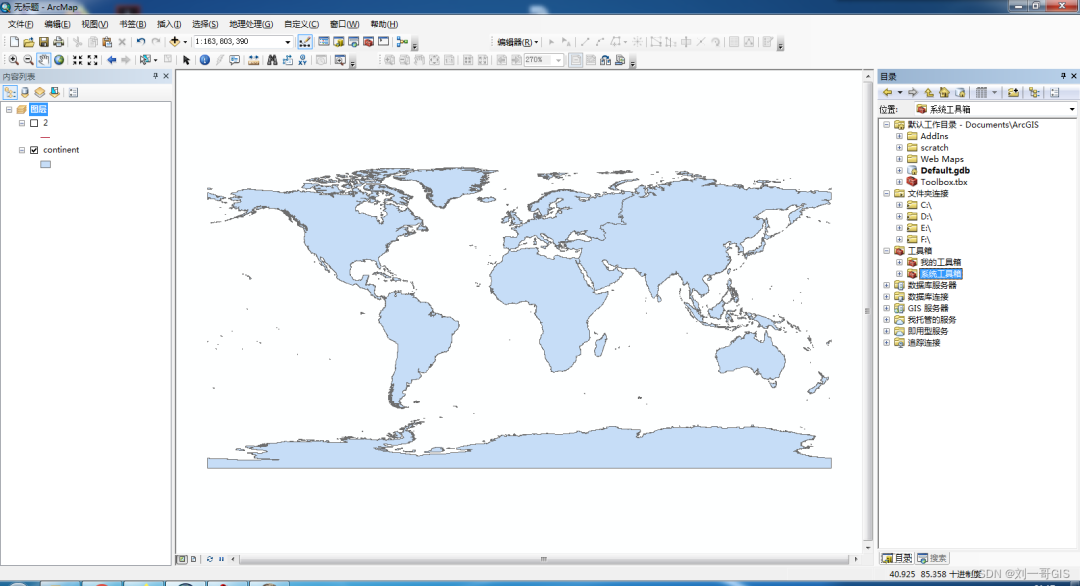Select the Zoom Out tool
The image size is (1080, 586).
pos(28,61)
